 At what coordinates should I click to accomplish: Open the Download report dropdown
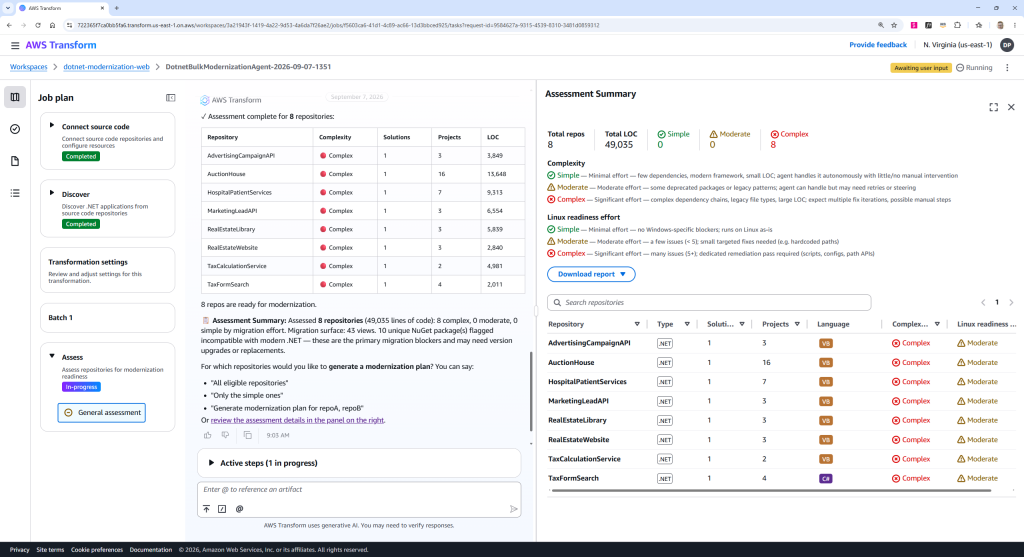591,274
